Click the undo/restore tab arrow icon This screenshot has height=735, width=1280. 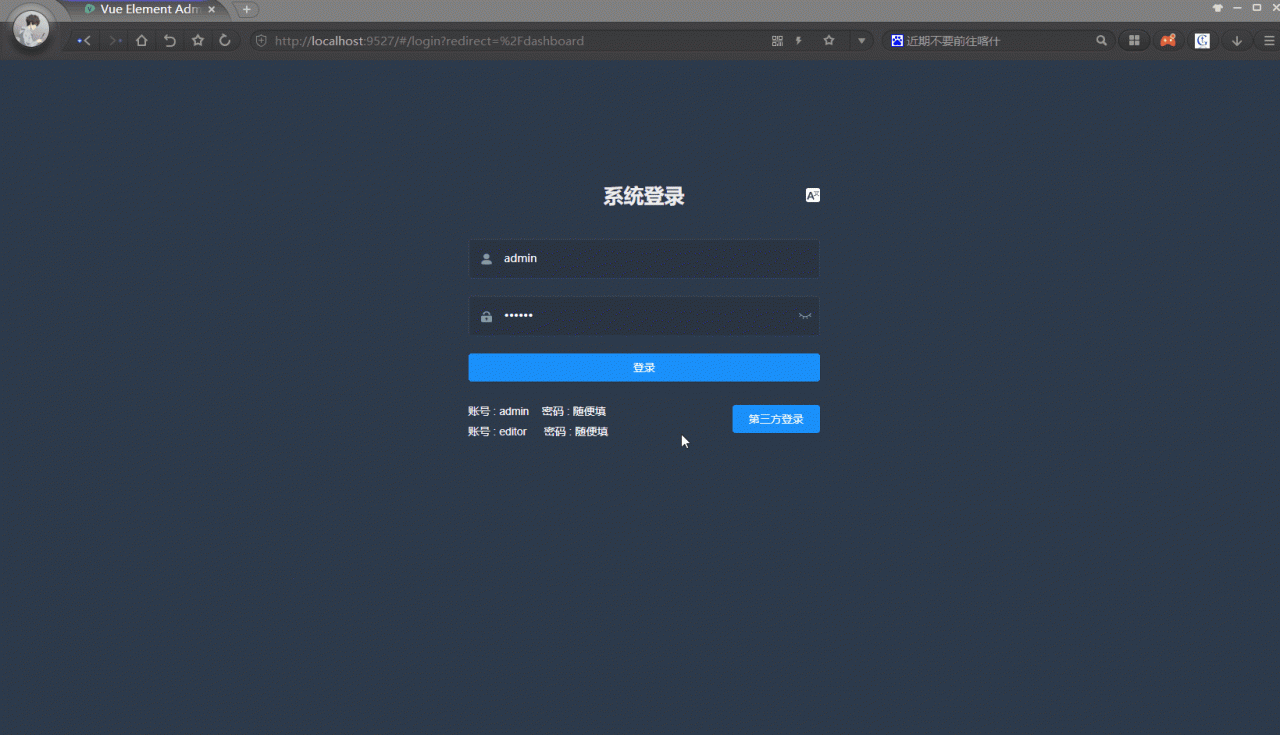coord(170,41)
